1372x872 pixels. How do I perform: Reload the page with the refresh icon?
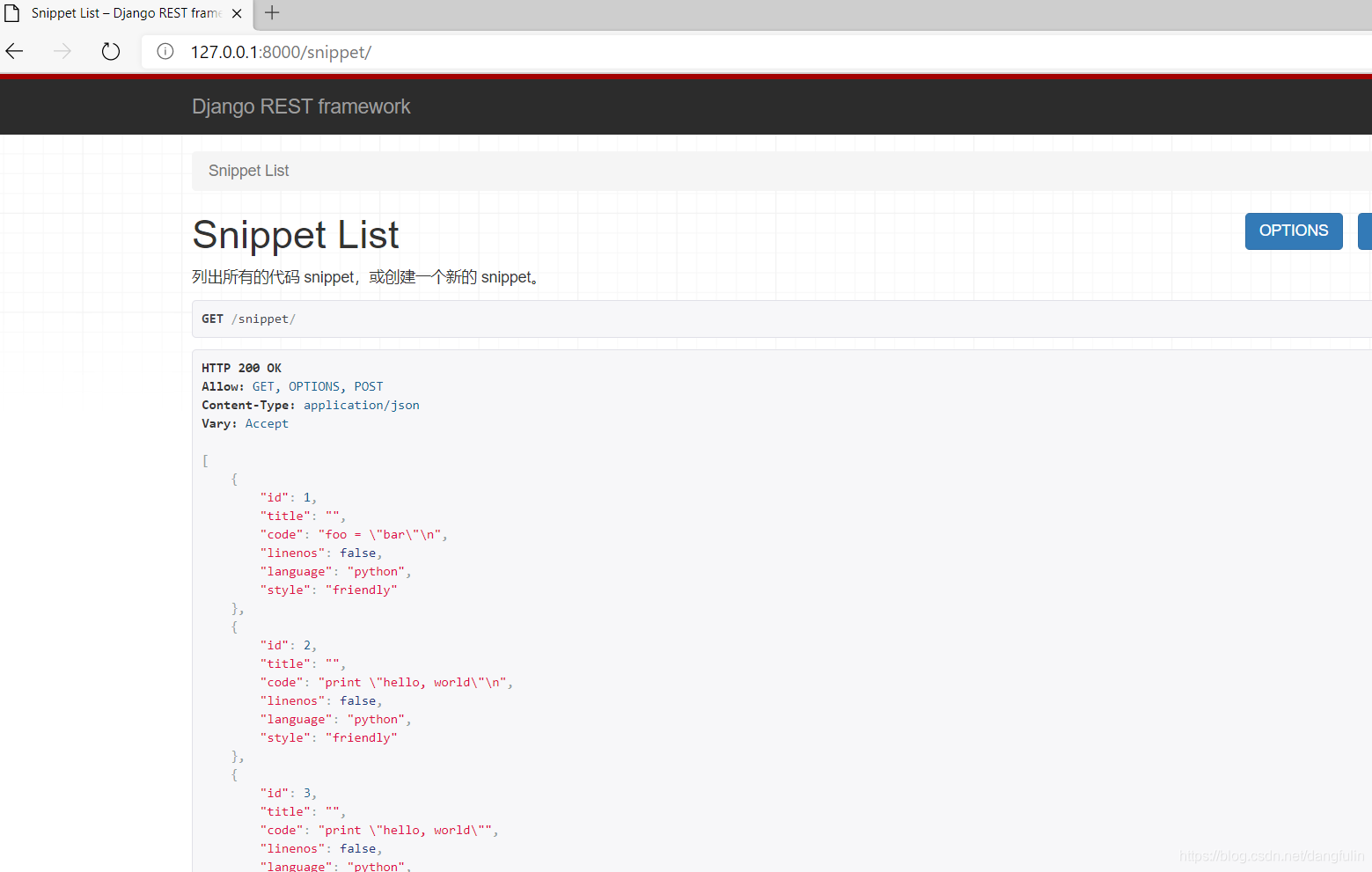point(110,52)
